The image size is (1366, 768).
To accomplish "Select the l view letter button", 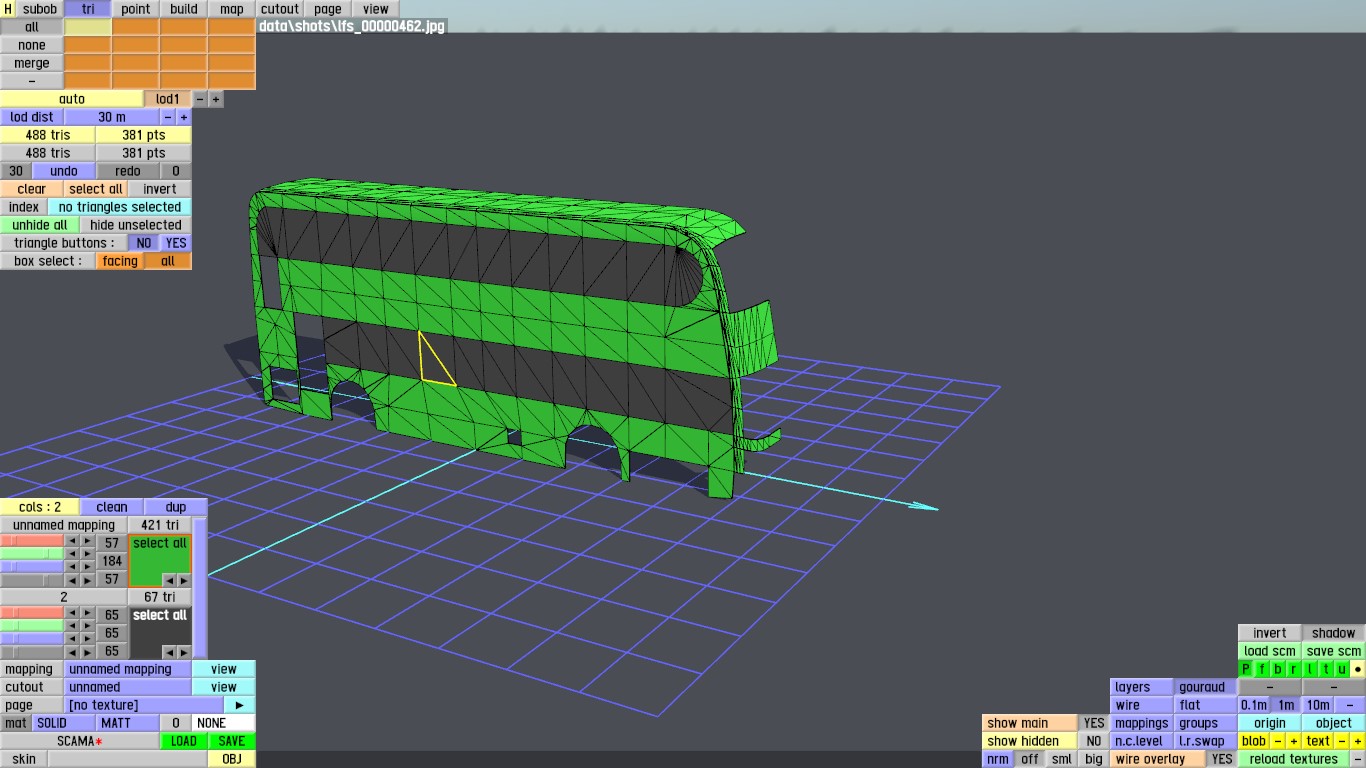I will point(1310,669).
